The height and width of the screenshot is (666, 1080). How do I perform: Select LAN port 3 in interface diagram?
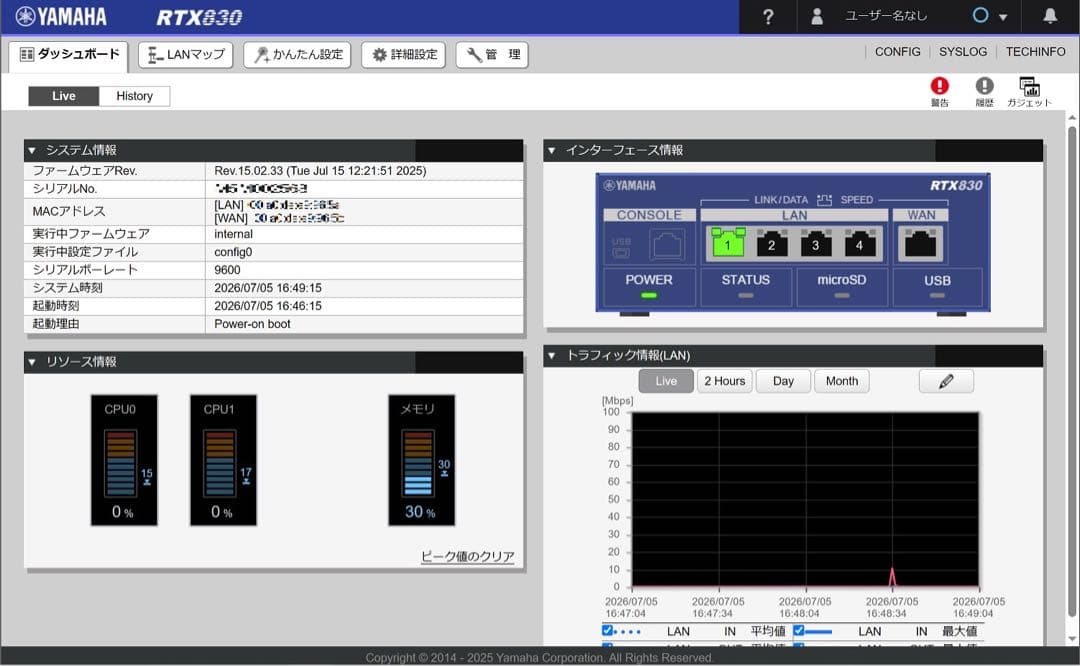click(x=816, y=242)
